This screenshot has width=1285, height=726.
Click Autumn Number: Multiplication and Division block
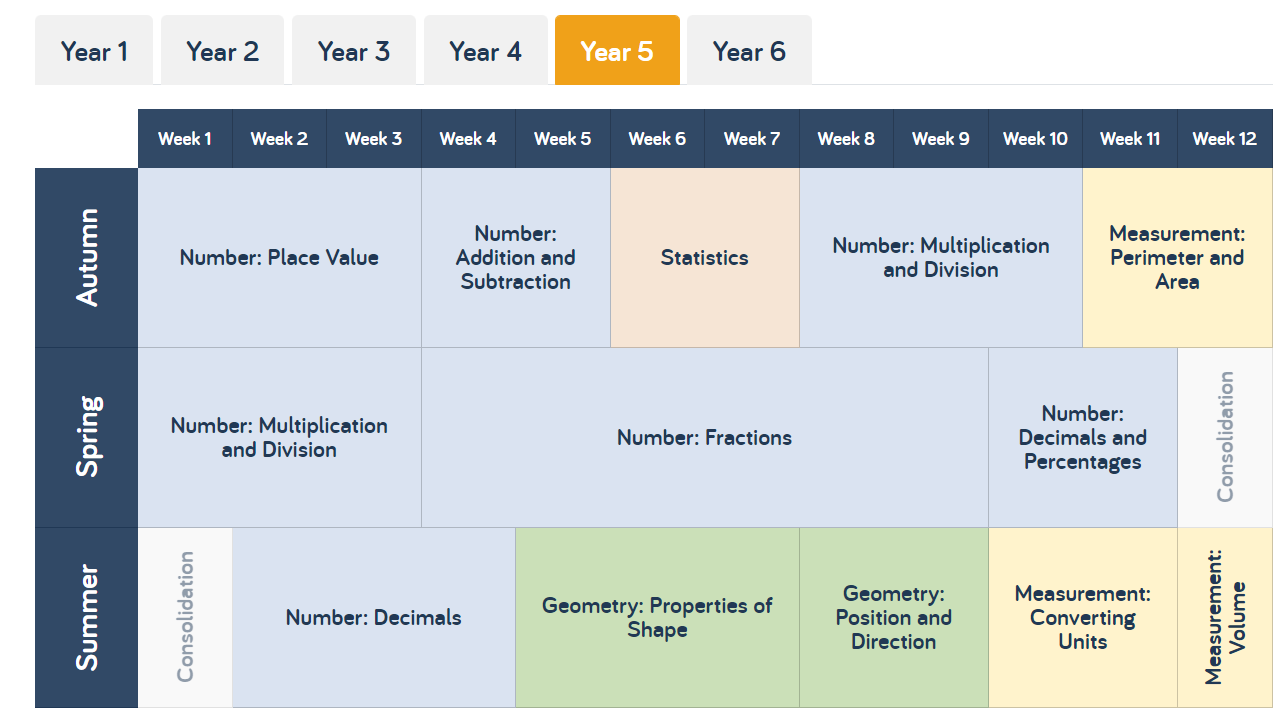tap(941, 258)
